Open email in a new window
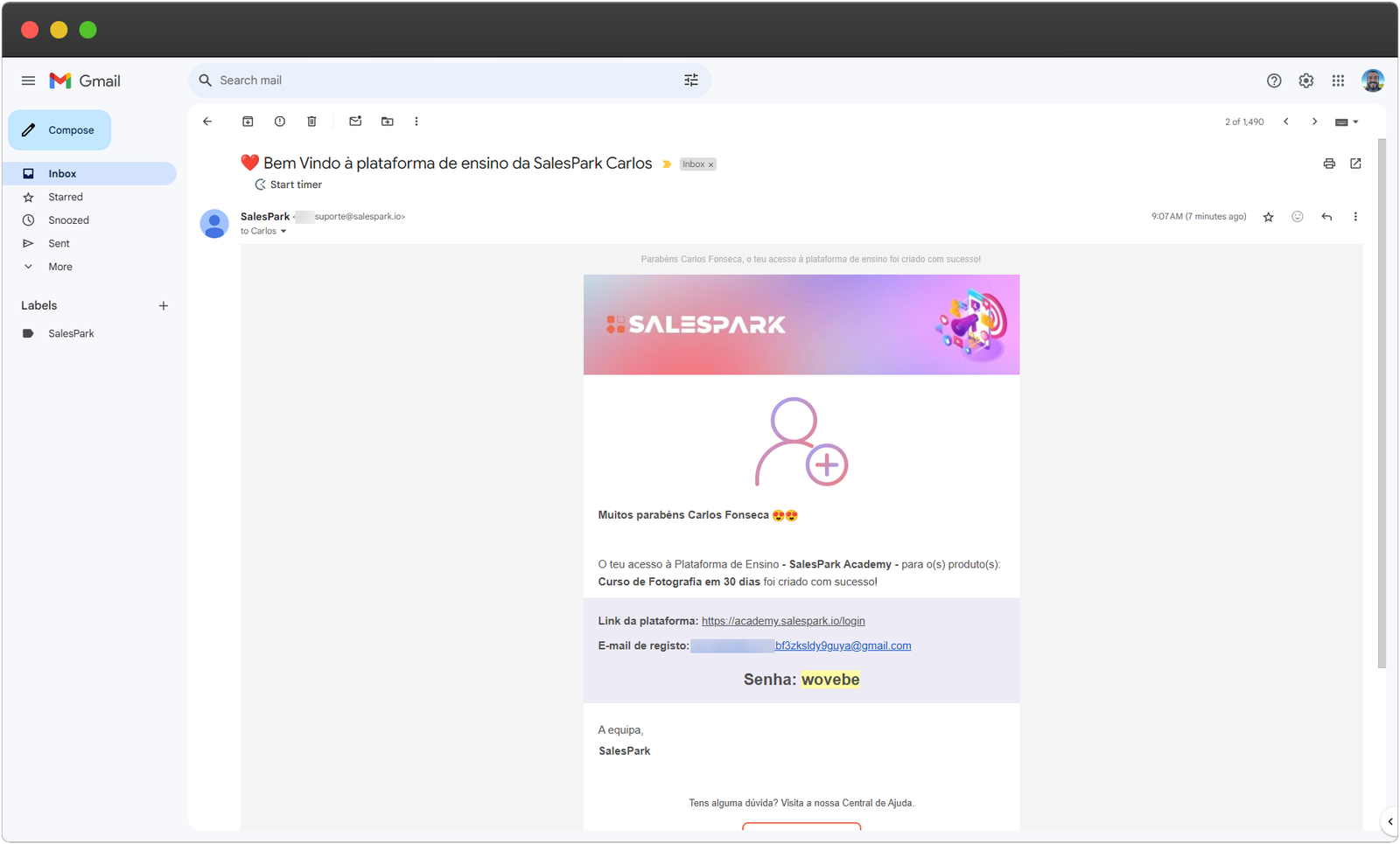1400x844 pixels. tap(1355, 164)
